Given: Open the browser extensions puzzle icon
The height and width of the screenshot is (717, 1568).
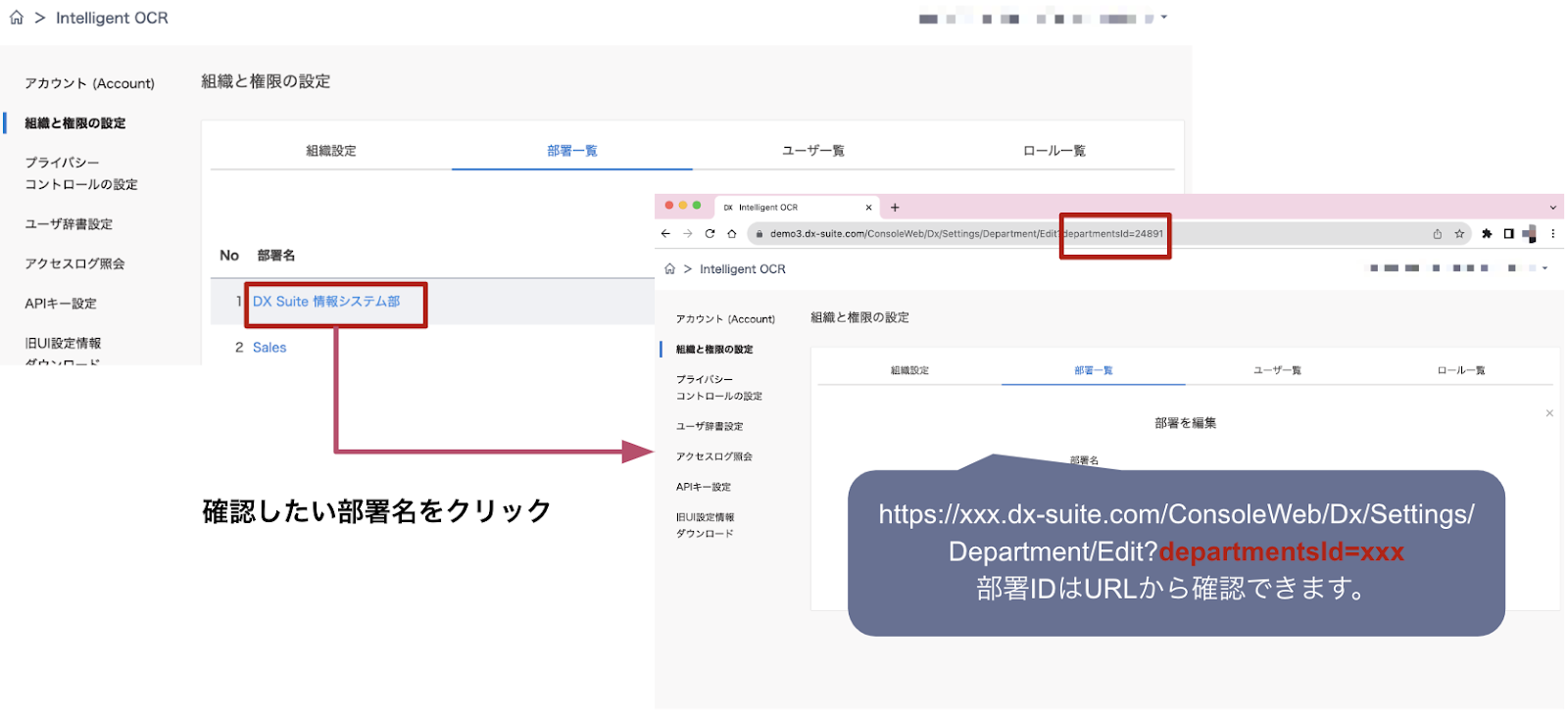Looking at the screenshot, I should [x=1487, y=234].
